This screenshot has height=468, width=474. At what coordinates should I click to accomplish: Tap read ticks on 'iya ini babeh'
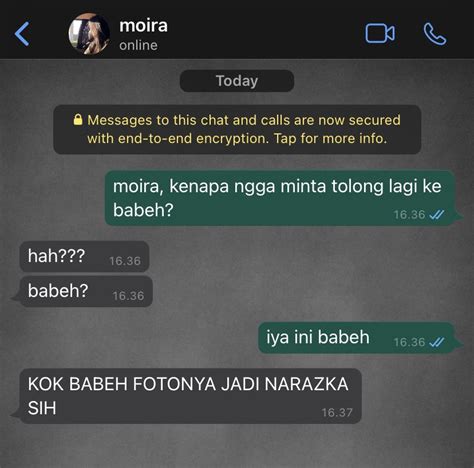(x=436, y=342)
